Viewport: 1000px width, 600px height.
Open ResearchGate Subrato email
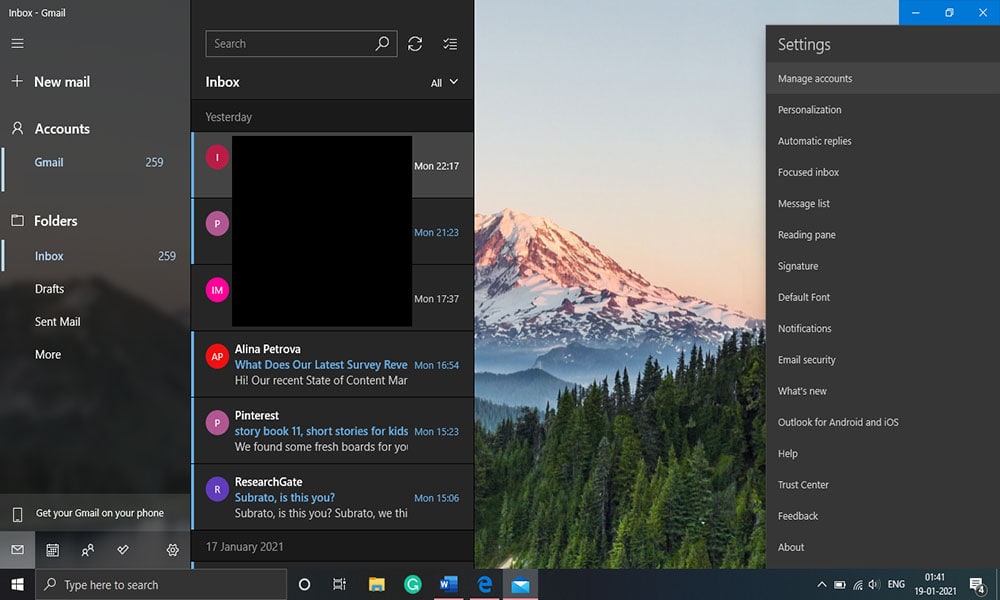coord(332,497)
